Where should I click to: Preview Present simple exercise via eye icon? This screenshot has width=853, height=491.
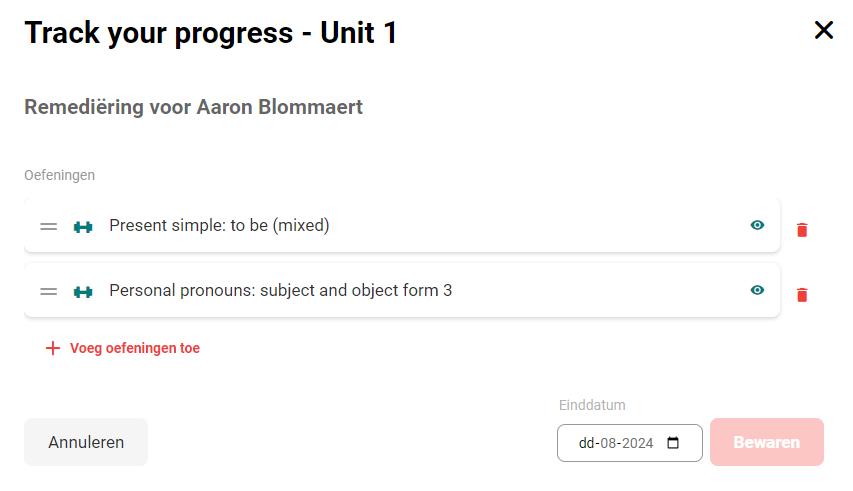[x=757, y=225]
